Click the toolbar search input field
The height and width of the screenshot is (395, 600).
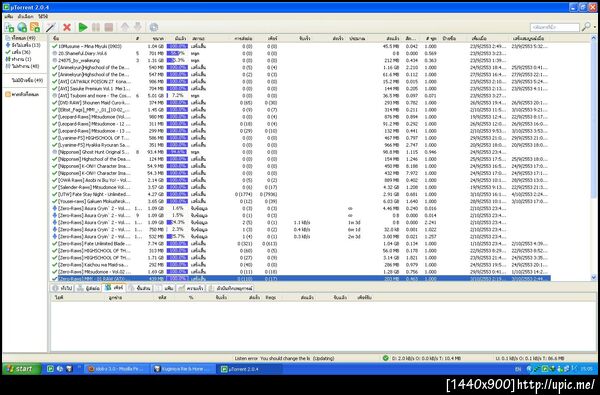click(x=555, y=27)
